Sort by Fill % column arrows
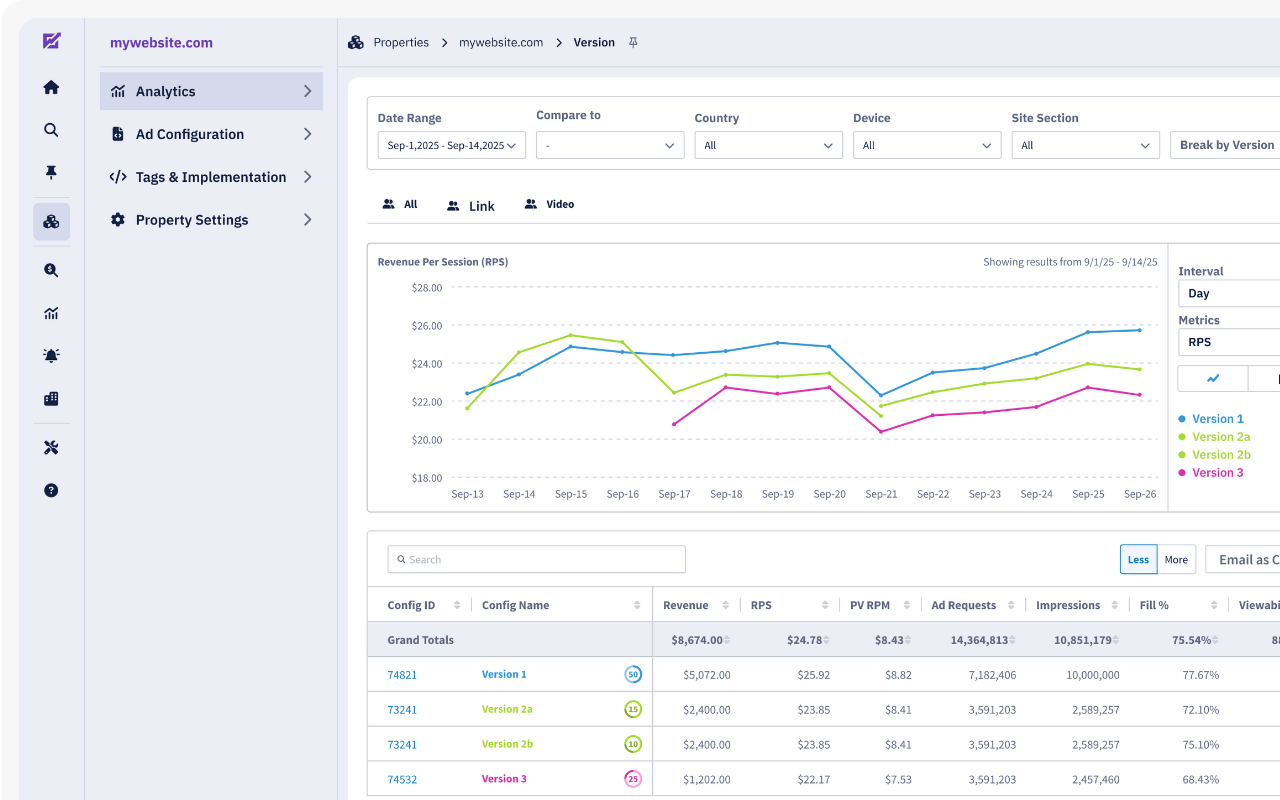 [1214, 605]
